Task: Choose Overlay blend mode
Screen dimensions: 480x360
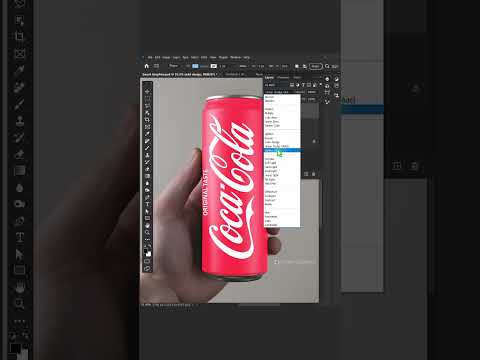Action: (282, 159)
